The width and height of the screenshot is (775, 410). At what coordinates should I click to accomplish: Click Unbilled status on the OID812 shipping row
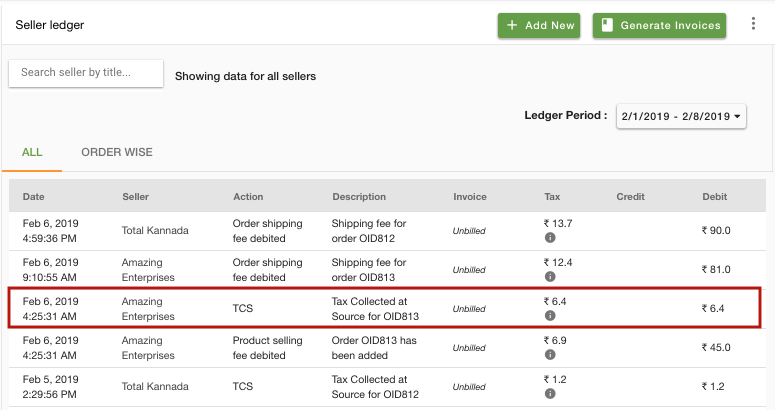tap(469, 231)
